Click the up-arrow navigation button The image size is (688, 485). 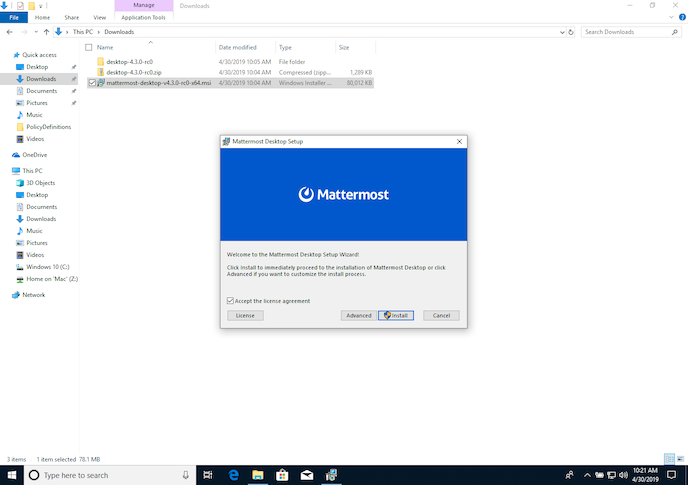46,32
